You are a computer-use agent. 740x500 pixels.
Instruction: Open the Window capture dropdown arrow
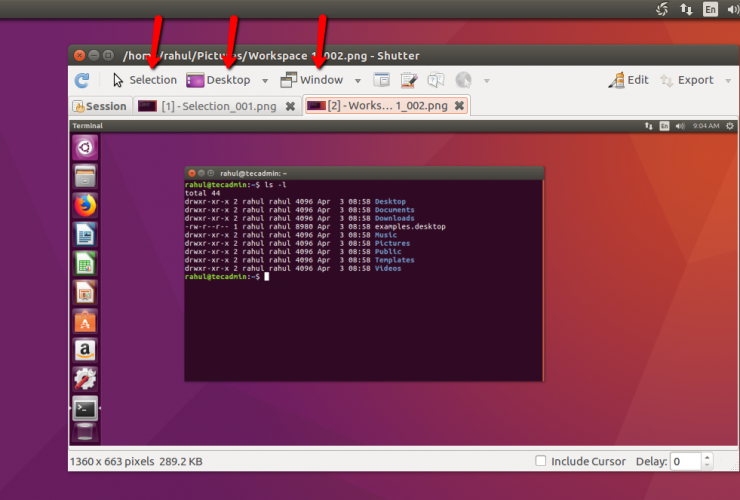(357, 80)
